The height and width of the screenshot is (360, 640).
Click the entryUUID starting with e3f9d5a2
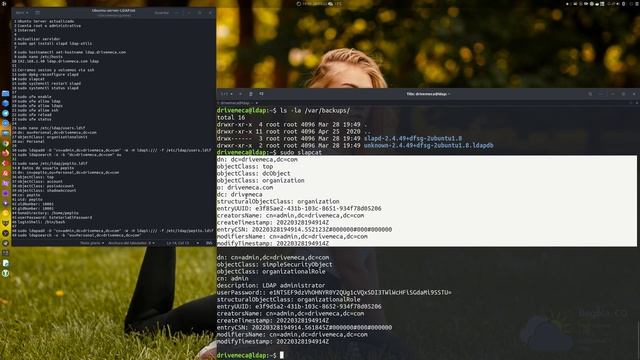pyautogui.click(x=299, y=306)
